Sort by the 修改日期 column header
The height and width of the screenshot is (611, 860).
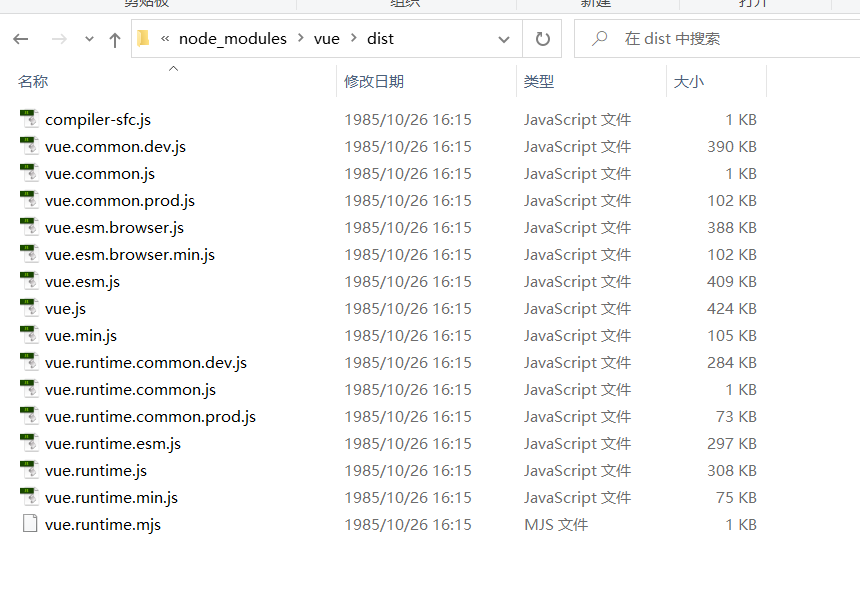point(374,82)
